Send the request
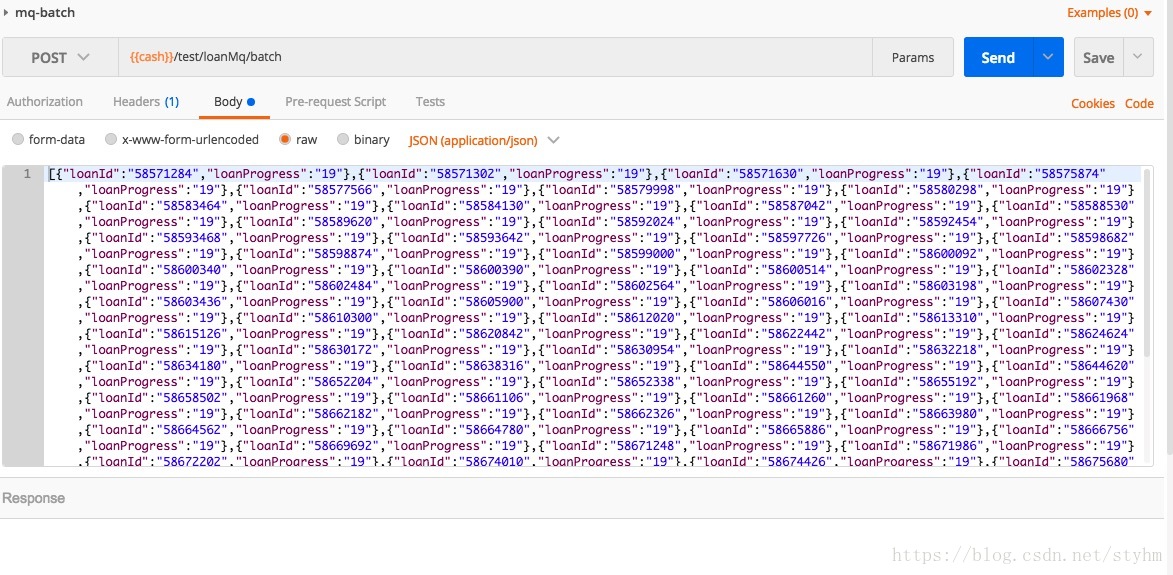Image resolution: width=1173 pixels, height=575 pixels. tap(998, 58)
